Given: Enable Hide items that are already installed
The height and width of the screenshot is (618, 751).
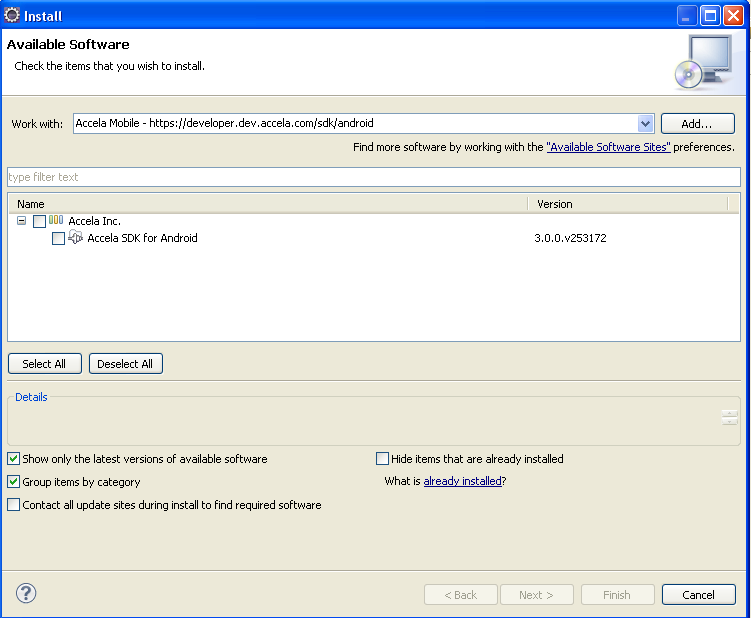Looking at the screenshot, I should click(382, 459).
